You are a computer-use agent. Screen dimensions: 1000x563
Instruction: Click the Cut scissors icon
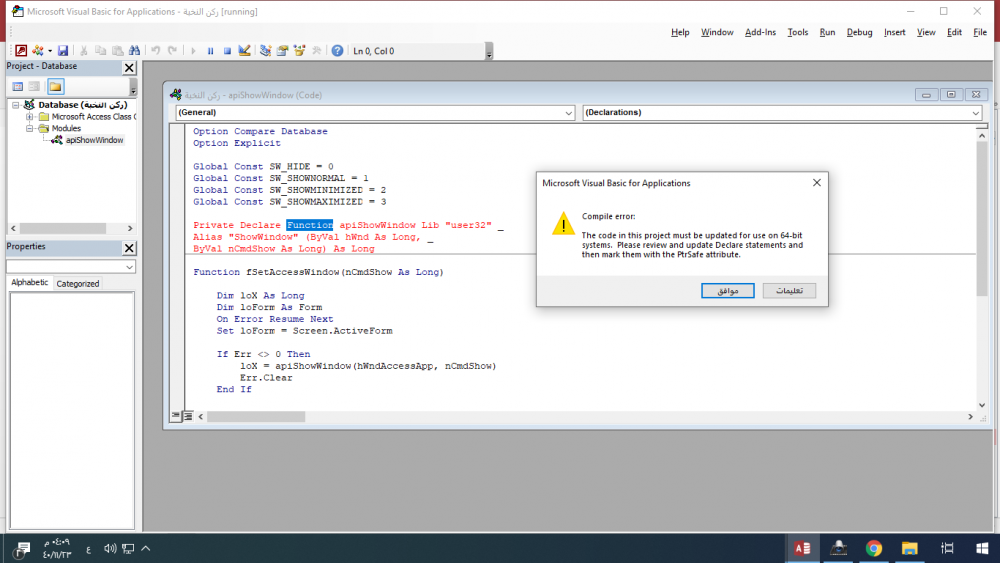tap(84, 50)
